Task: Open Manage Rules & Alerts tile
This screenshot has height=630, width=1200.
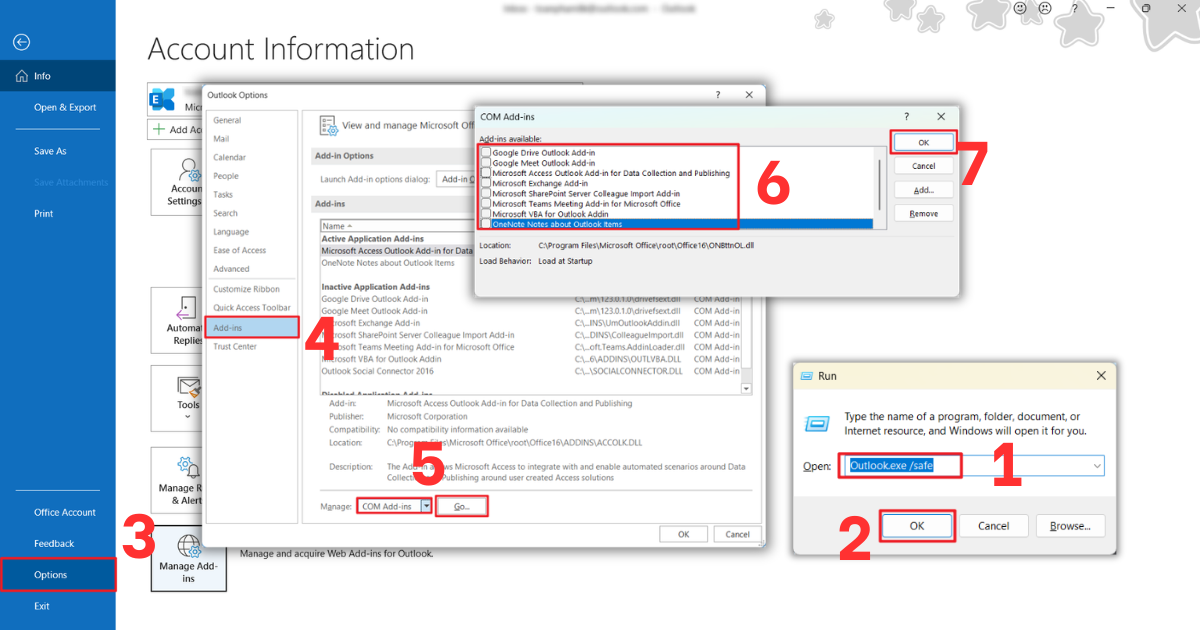Action: (x=177, y=479)
